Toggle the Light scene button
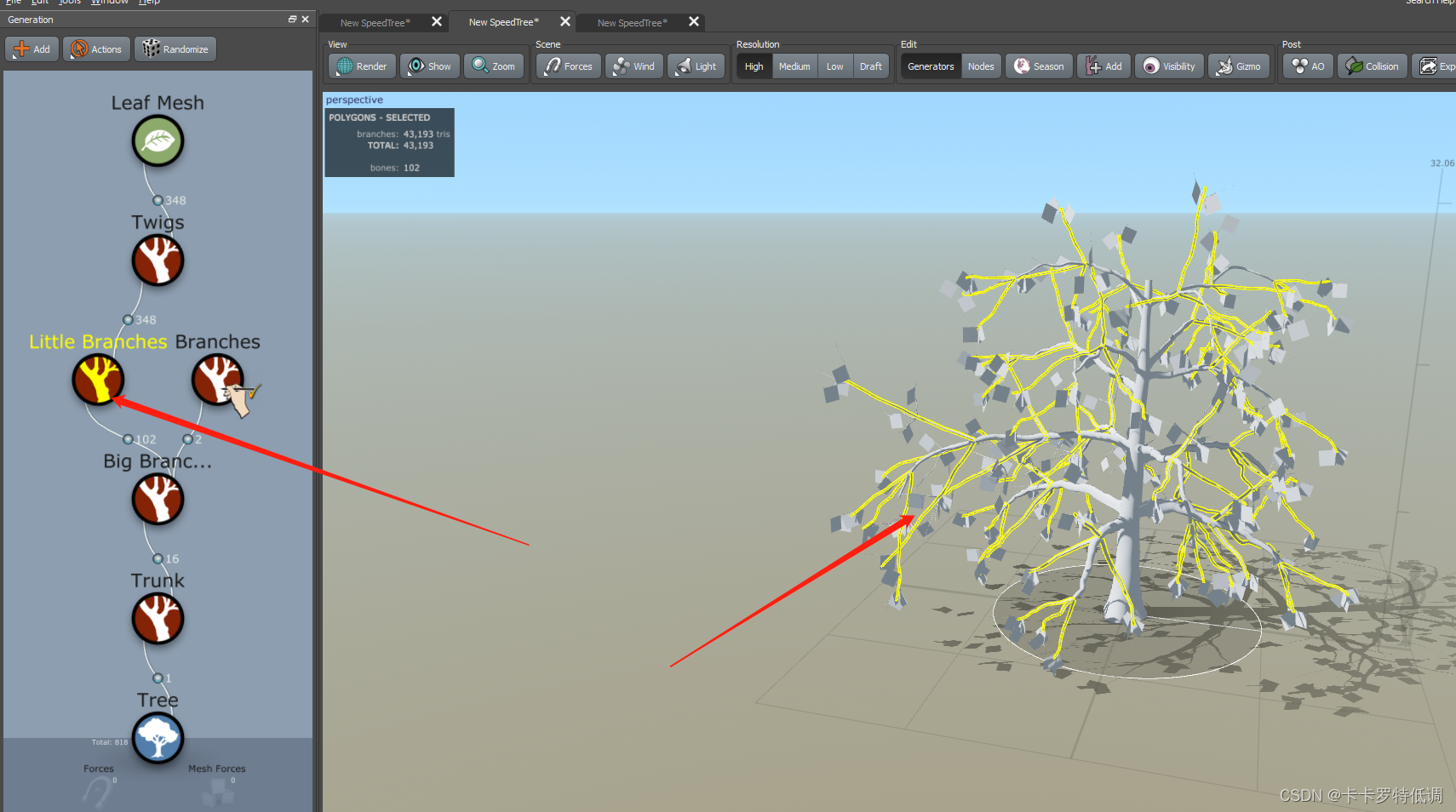 coord(696,66)
